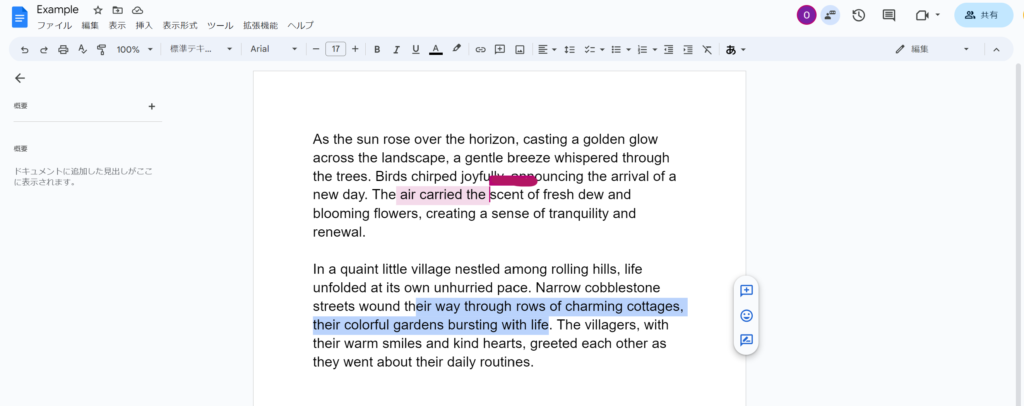This screenshot has height=406, width=1024.
Task: Click the suggest edits floating icon
Action: click(x=746, y=340)
